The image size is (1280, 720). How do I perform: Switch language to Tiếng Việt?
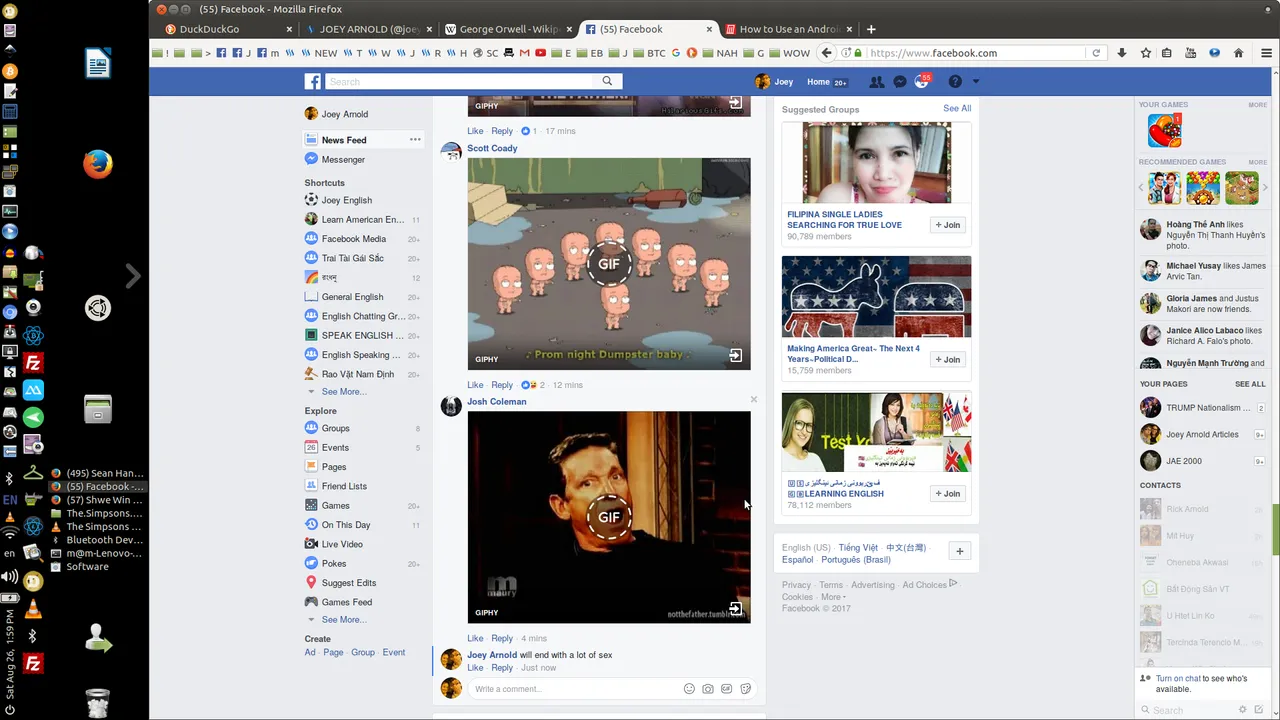tap(858, 548)
